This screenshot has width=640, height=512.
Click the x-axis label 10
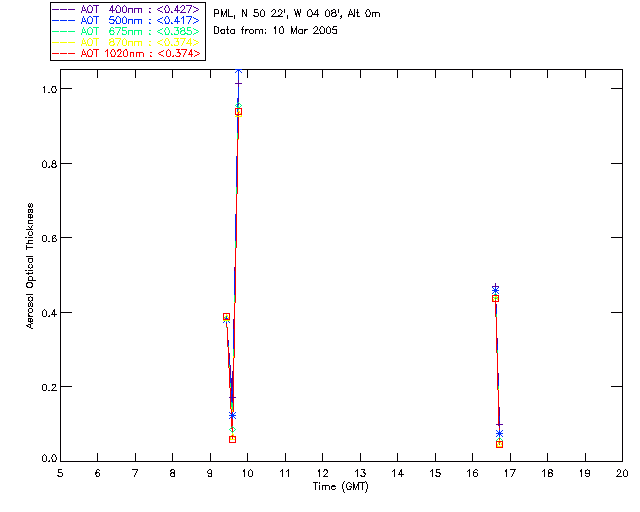pos(247,473)
